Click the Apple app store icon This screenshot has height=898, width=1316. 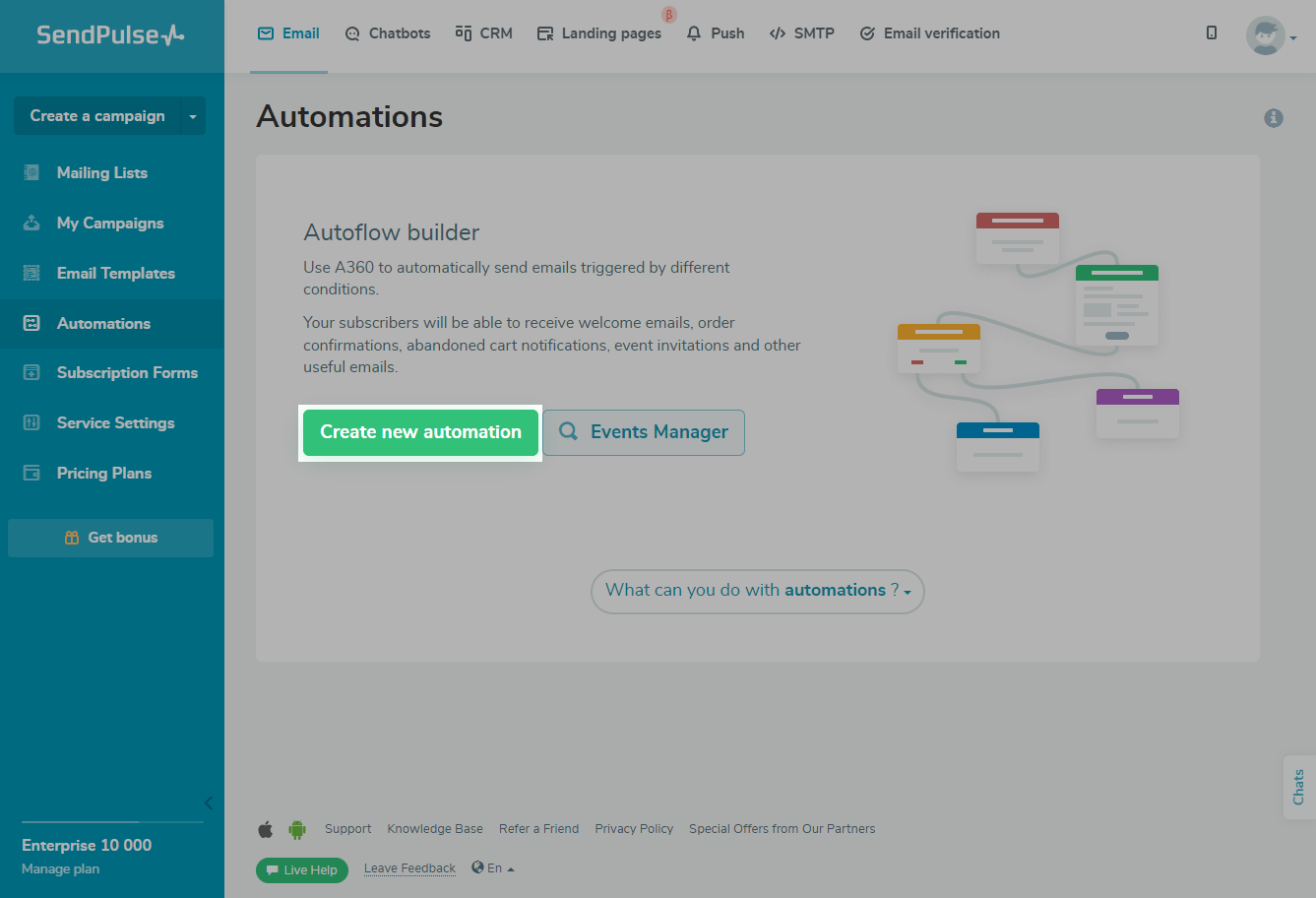pos(266,829)
